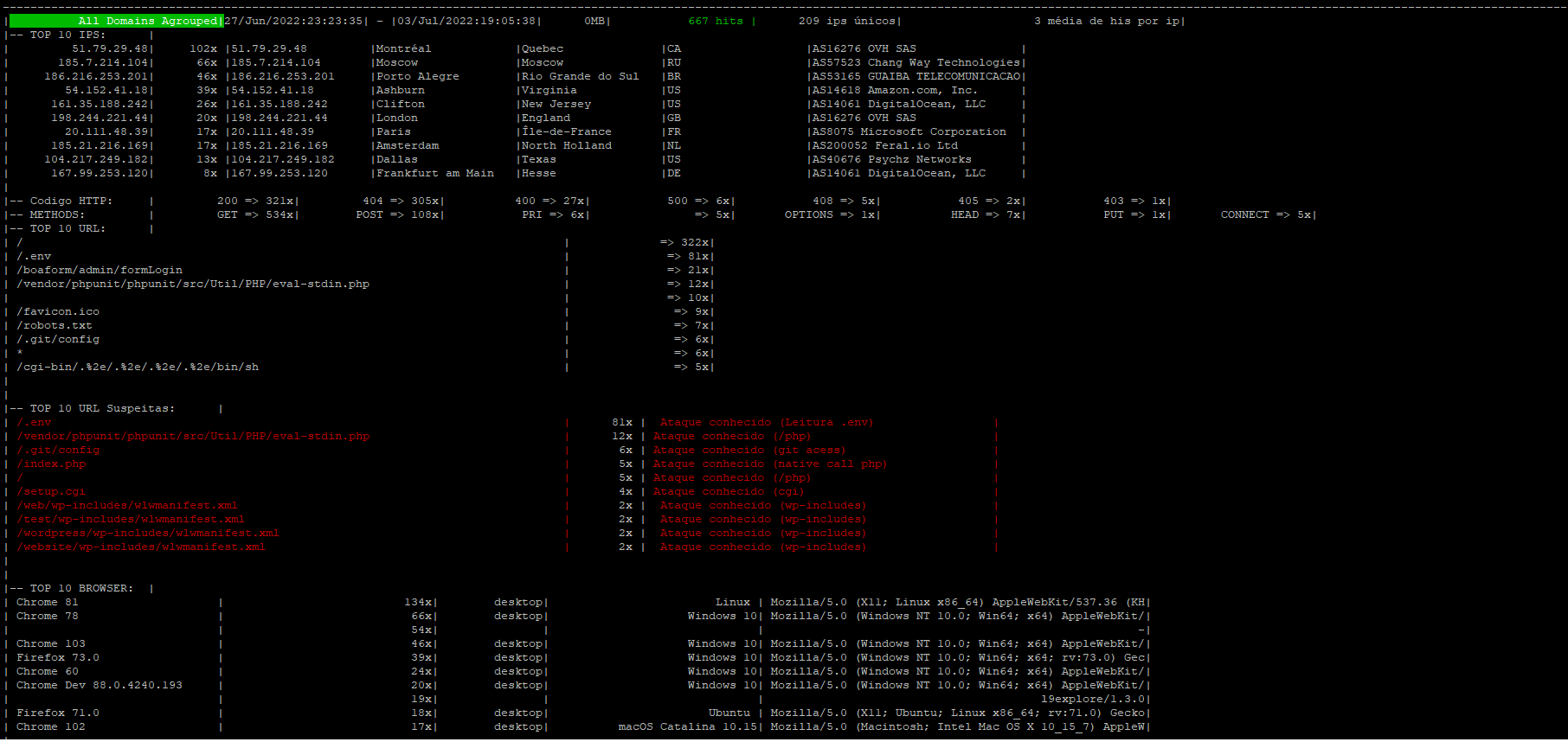Click the "CONNECT => 5x" method count
The image size is (1568, 742).
point(1266,214)
